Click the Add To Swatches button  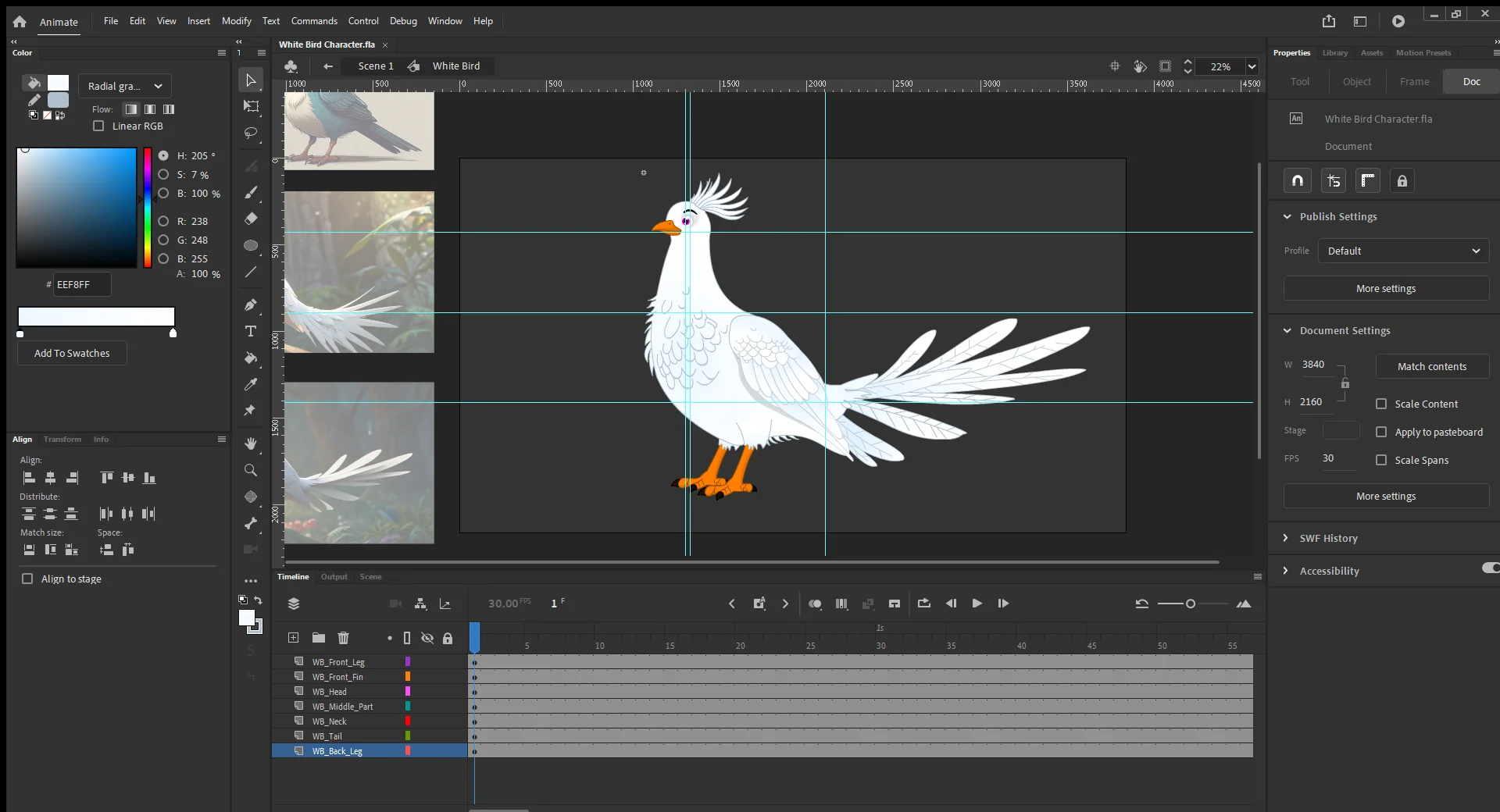72,353
